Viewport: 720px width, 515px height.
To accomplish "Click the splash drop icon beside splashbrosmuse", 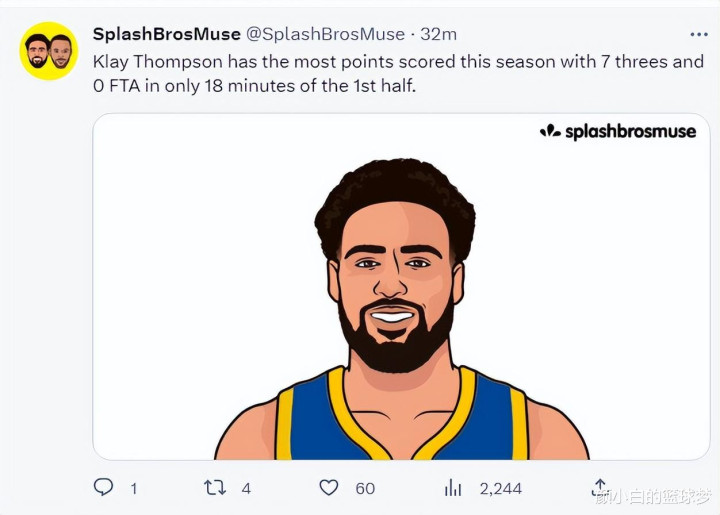I will pos(550,131).
